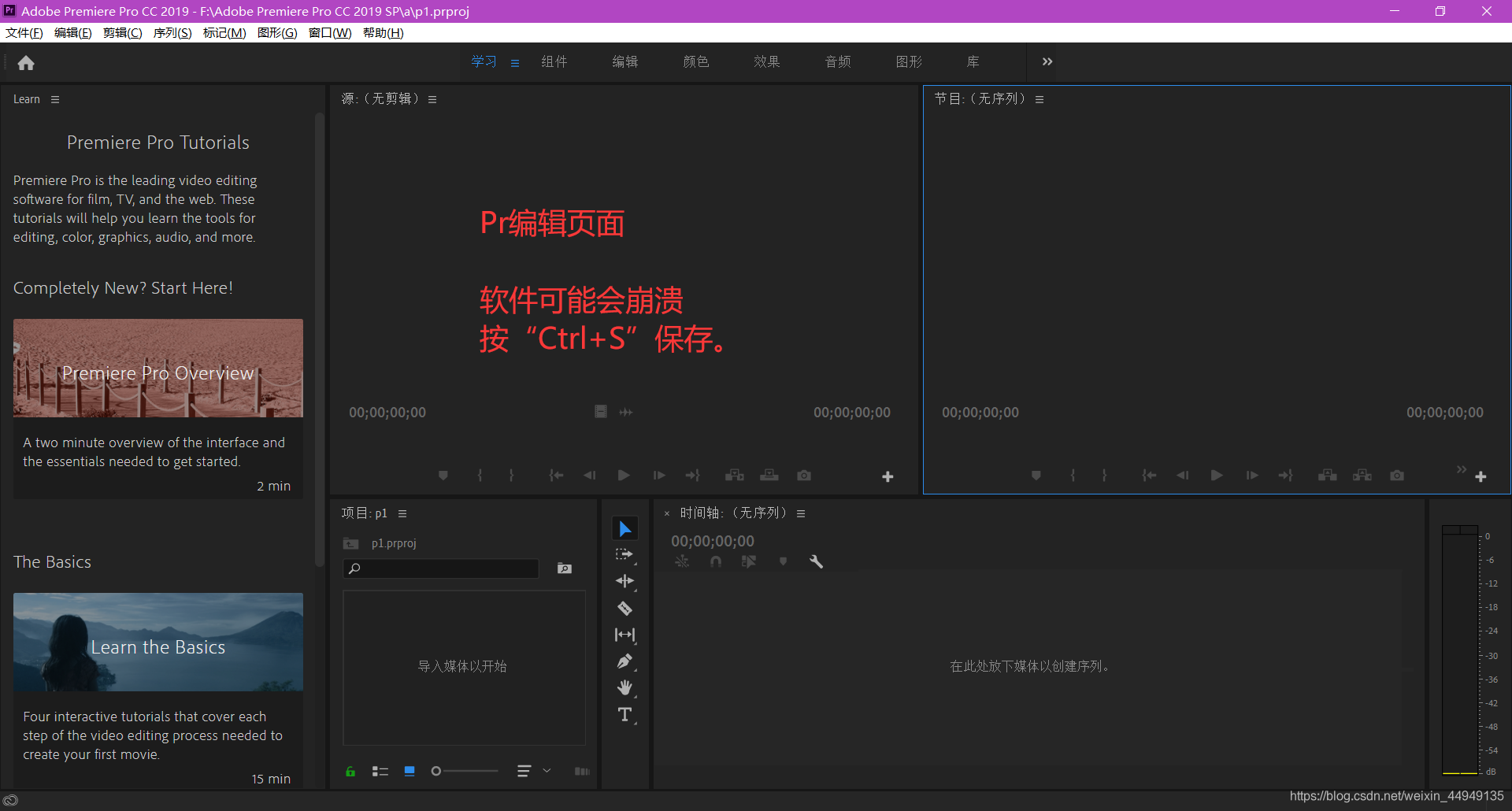This screenshot has height=811, width=1512.
Task: Toggle Drag Video Only in Source monitor
Action: tap(601, 412)
